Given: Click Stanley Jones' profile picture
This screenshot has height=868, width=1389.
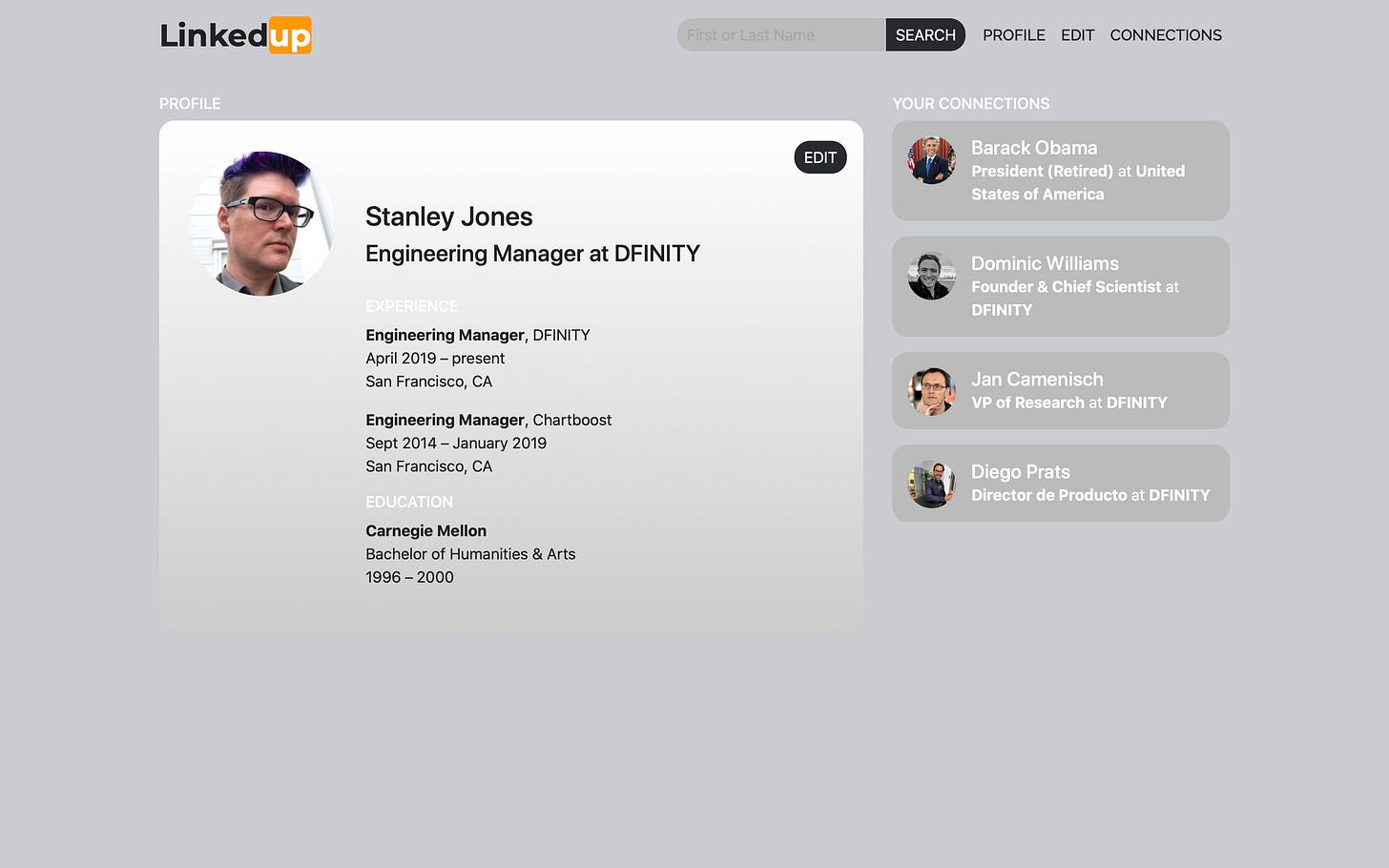Looking at the screenshot, I should [262, 223].
